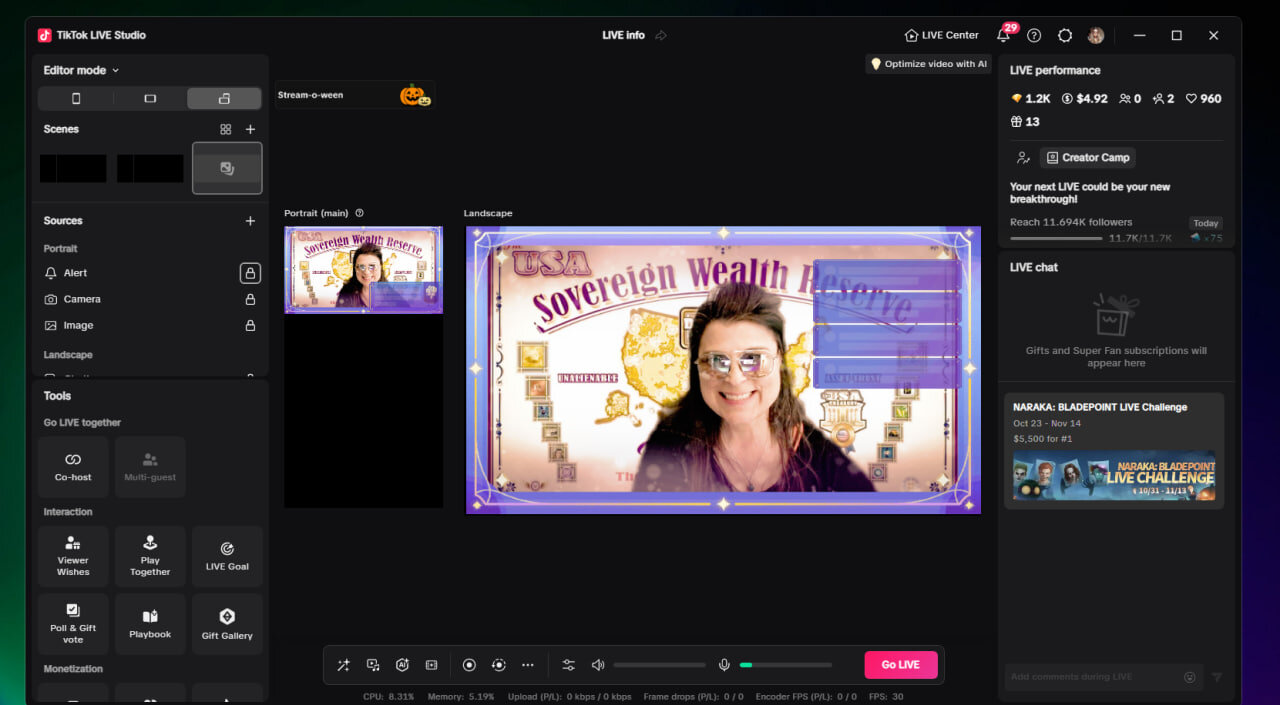The image size is (1280, 705).
Task: Open the settings gear icon
Action: pyautogui.click(x=1065, y=35)
